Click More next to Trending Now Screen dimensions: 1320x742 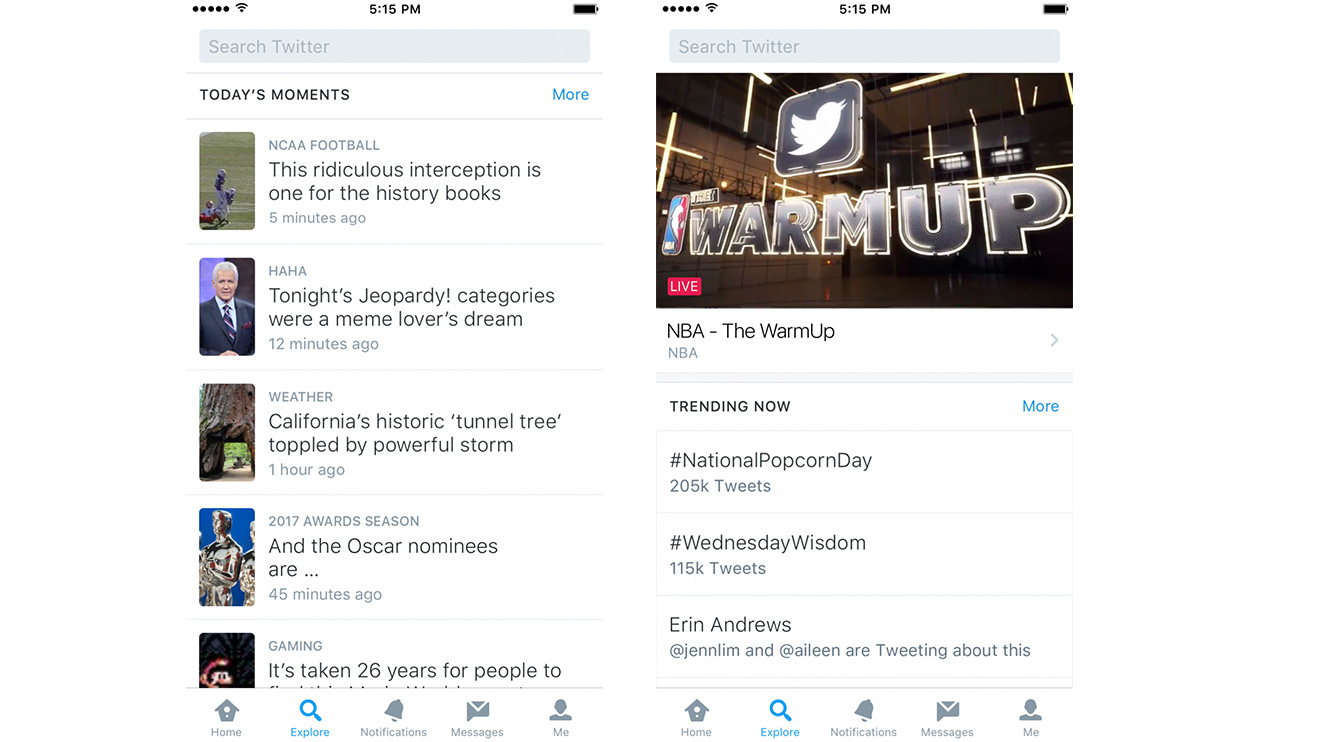[1040, 406]
